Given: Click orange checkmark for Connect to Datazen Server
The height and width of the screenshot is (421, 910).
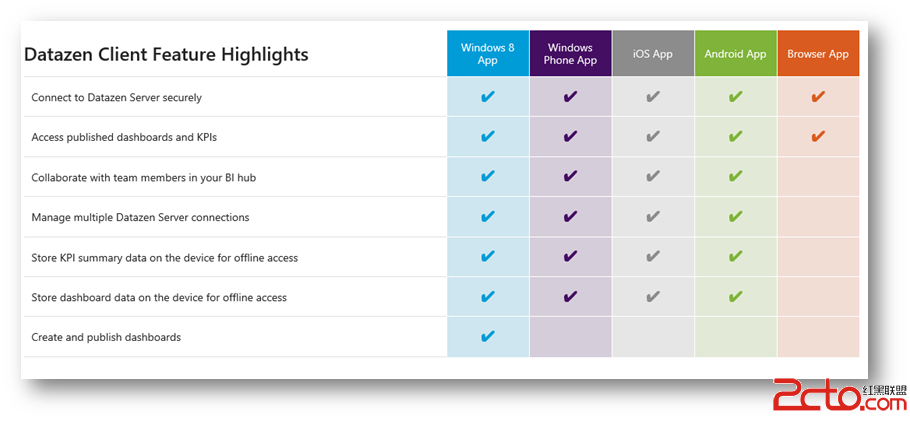Looking at the screenshot, I should coord(818,96).
